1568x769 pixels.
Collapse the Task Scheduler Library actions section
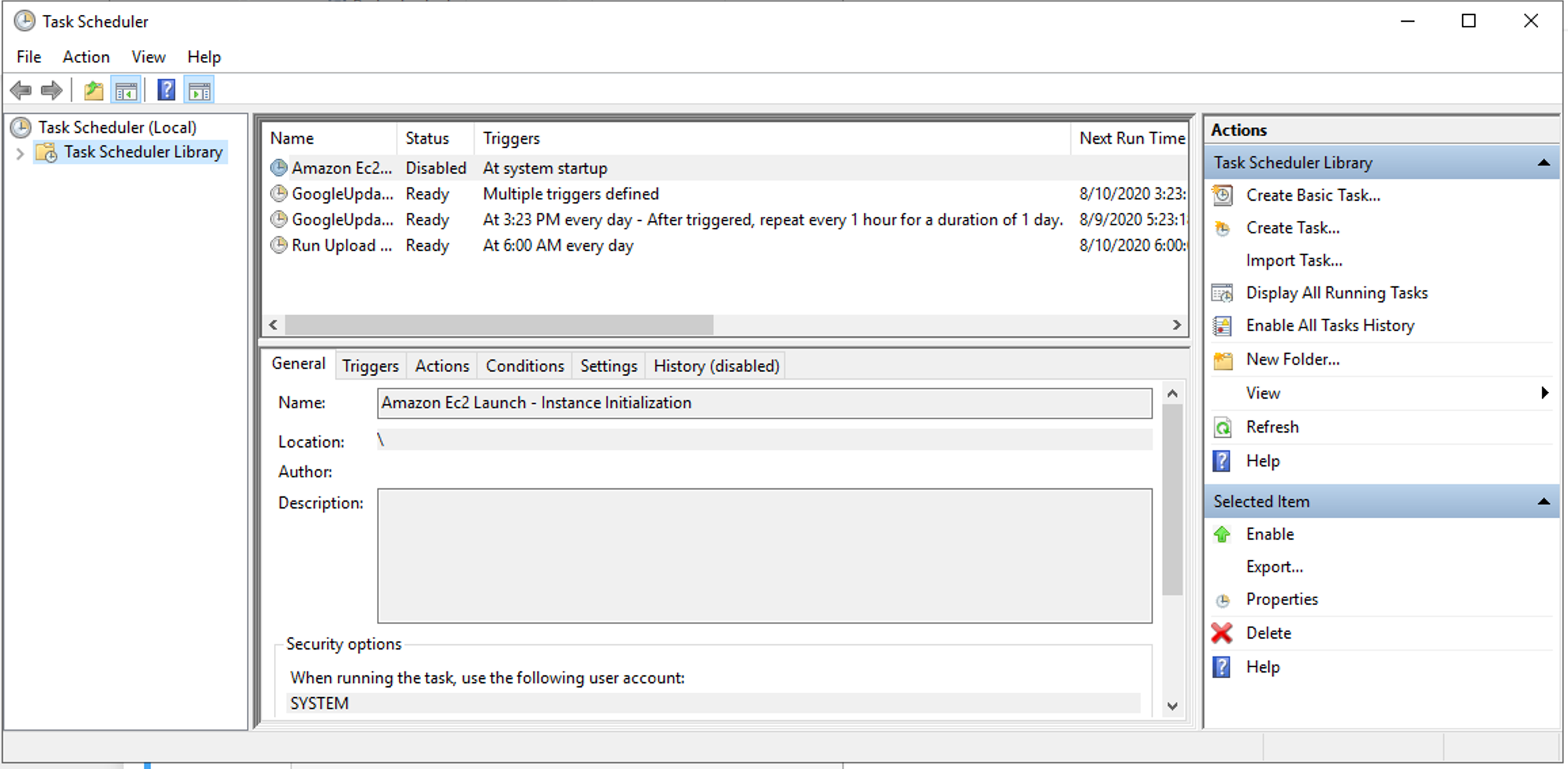(x=1544, y=163)
